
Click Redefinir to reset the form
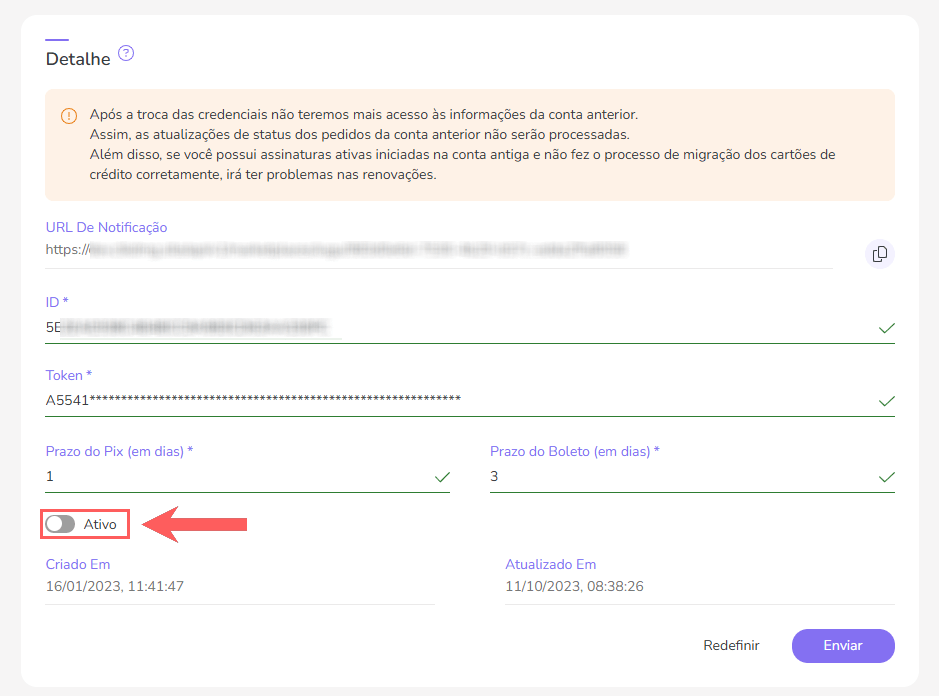point(731,645)
